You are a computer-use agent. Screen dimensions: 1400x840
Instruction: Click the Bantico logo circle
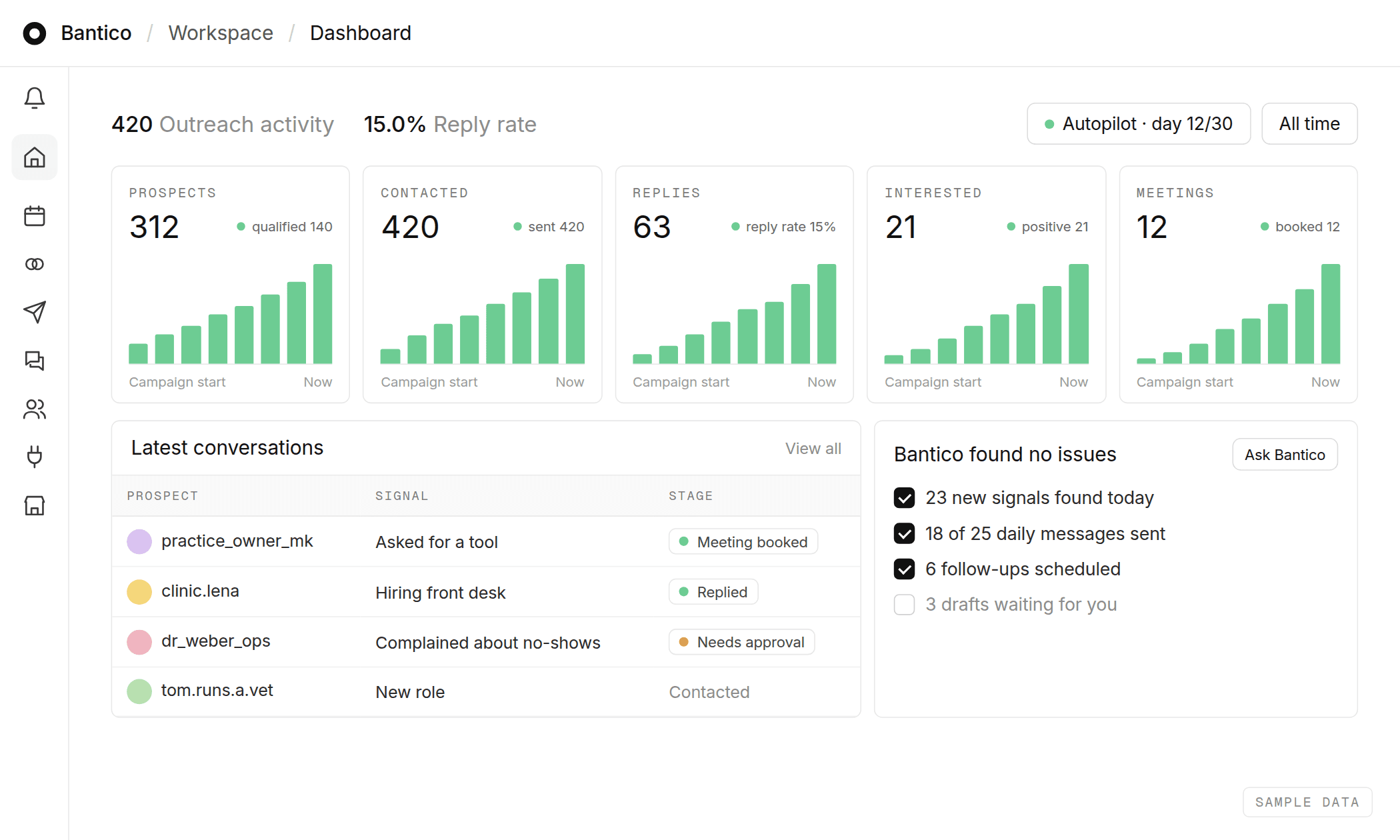pyautogui.click(x=35, y=33)
